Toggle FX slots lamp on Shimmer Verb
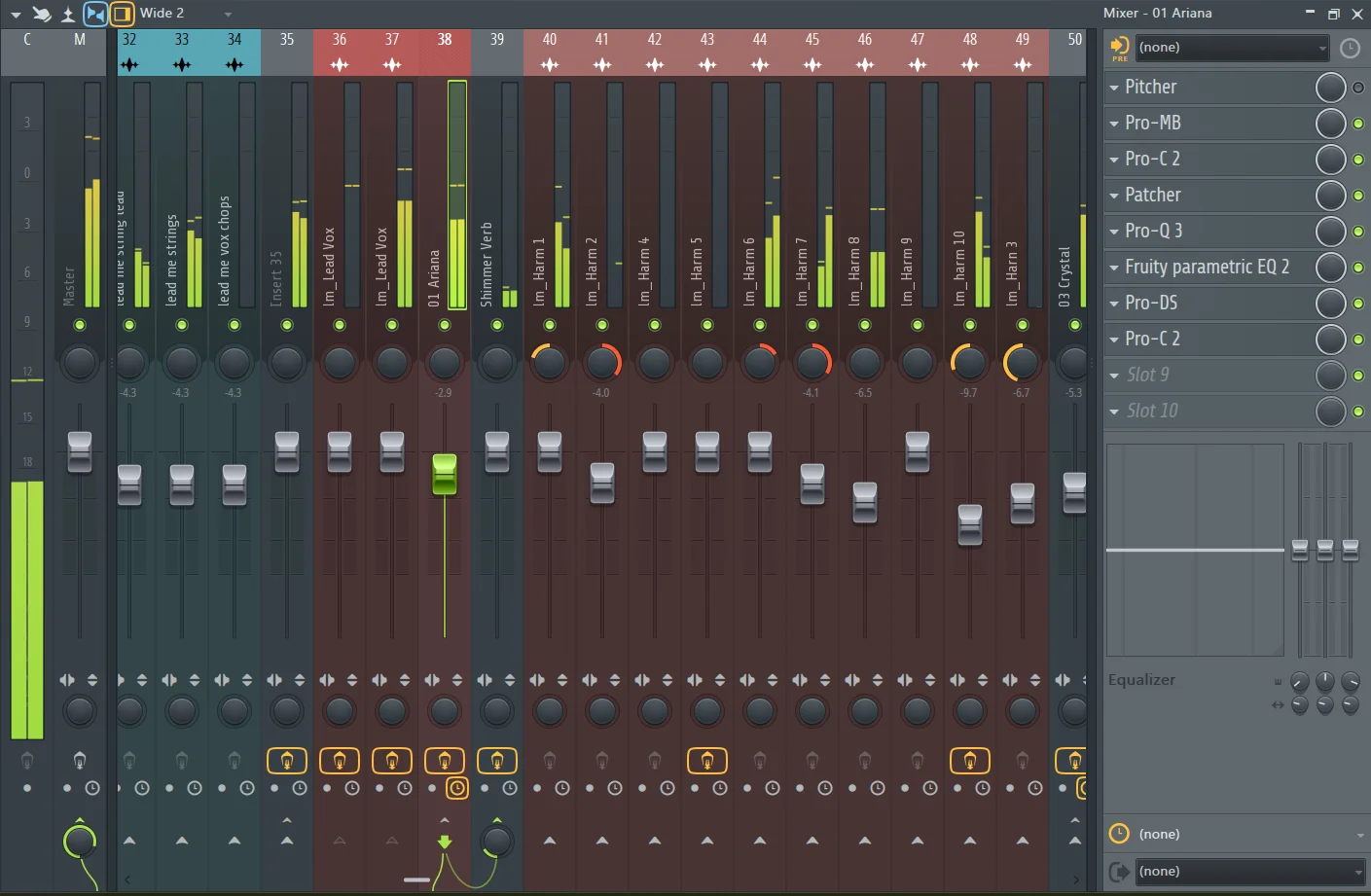The height and width of the screenshot is (896, 1371). pos(497,760)
